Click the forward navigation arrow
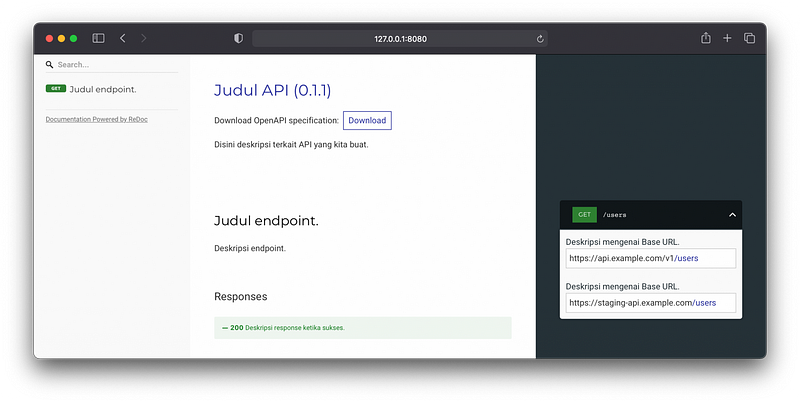Screen dimensions: 800x403 (x=144, y=38)
